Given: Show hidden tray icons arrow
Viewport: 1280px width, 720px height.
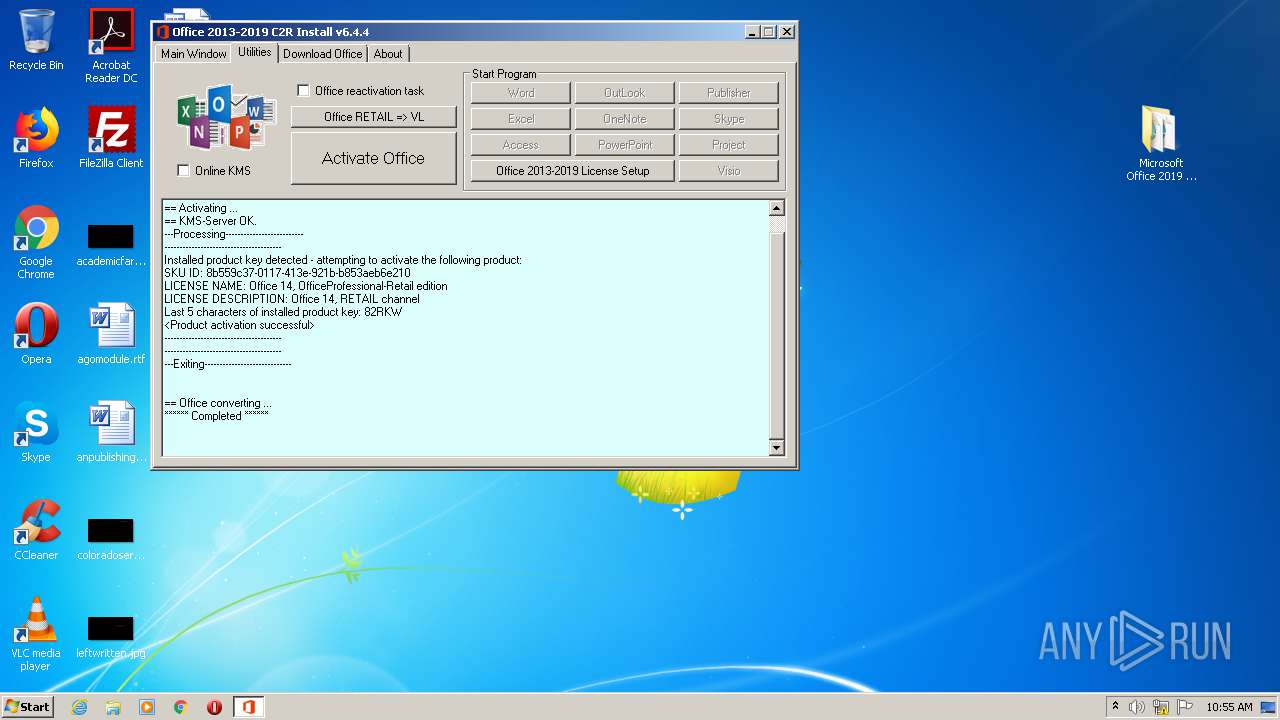Looking at the screenshot, I should coord(1115,707).
